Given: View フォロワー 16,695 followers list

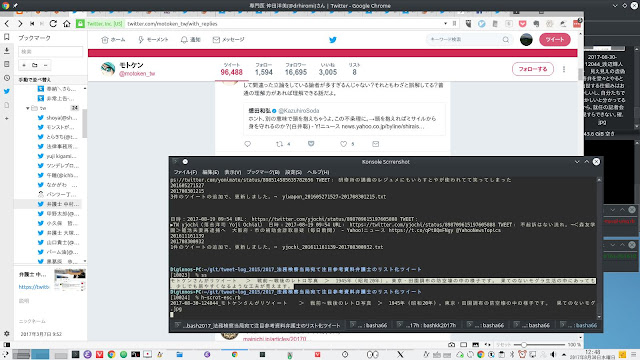Looking at the screenshot, I should (296, 69).
